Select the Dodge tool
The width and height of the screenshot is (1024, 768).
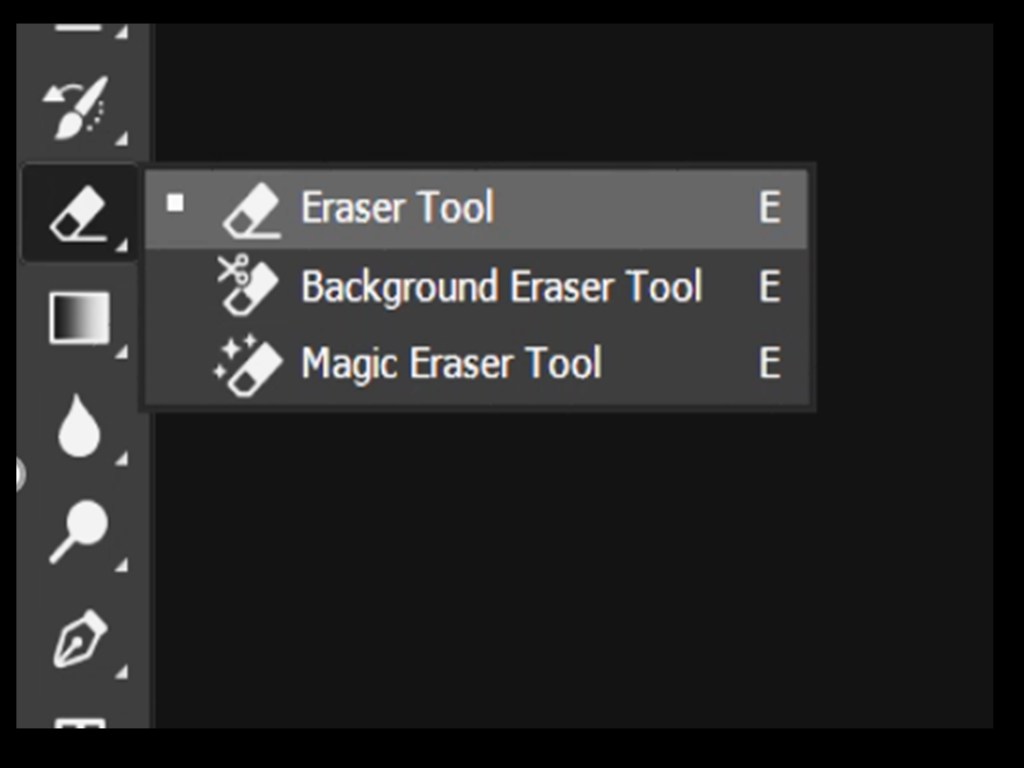click(79, 530)
